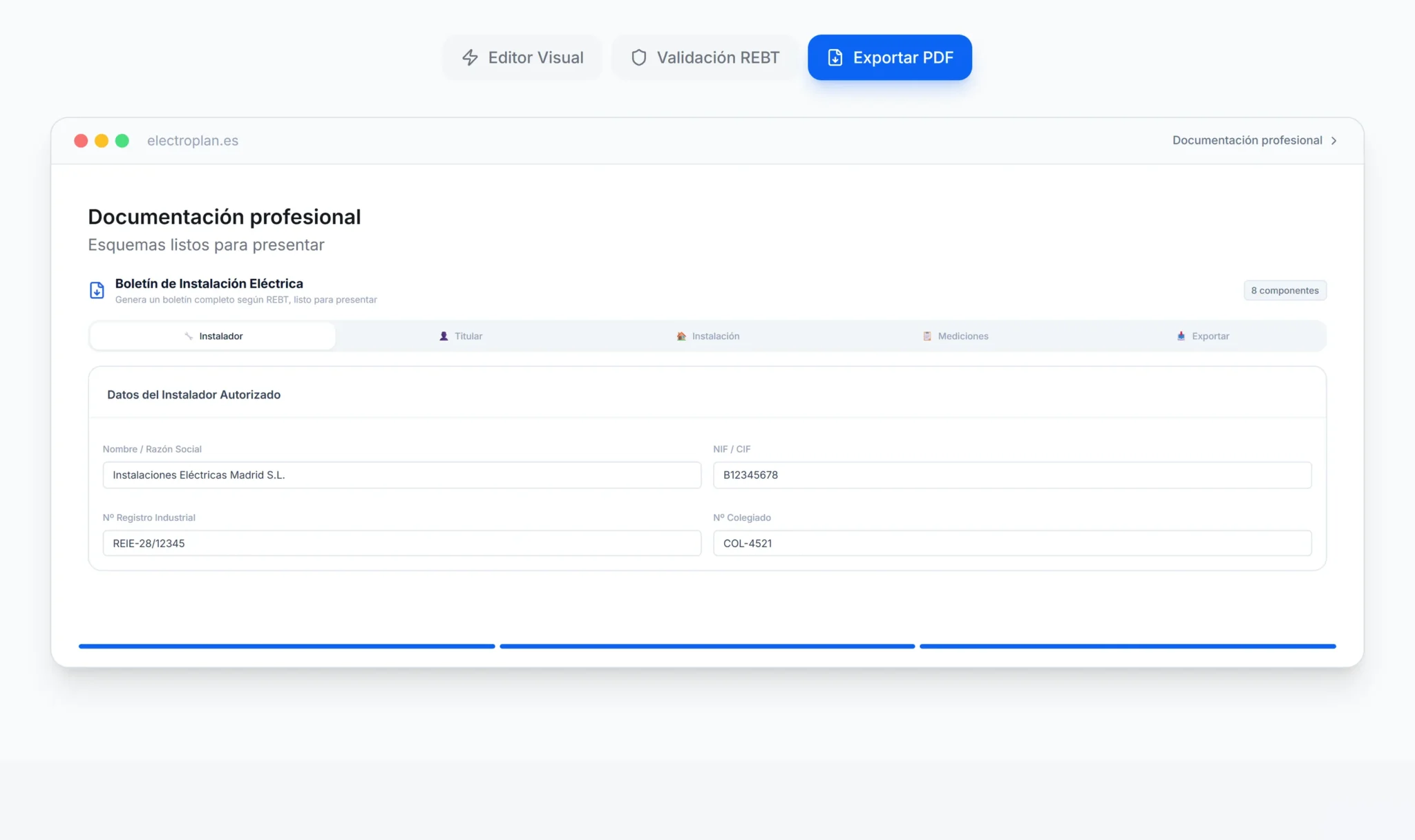The width and height of the screenshot is (1415, 840).
Task: Click the Boletín document download icon
Action: (97, 290)
